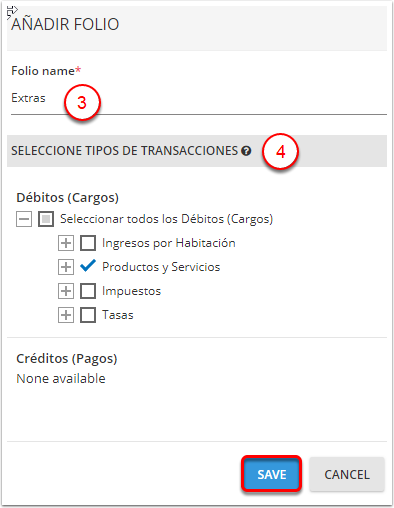The width and height of the screenshot is (394, 508).
Task: Click the red step 4 marker
Action: click(280, 152)
